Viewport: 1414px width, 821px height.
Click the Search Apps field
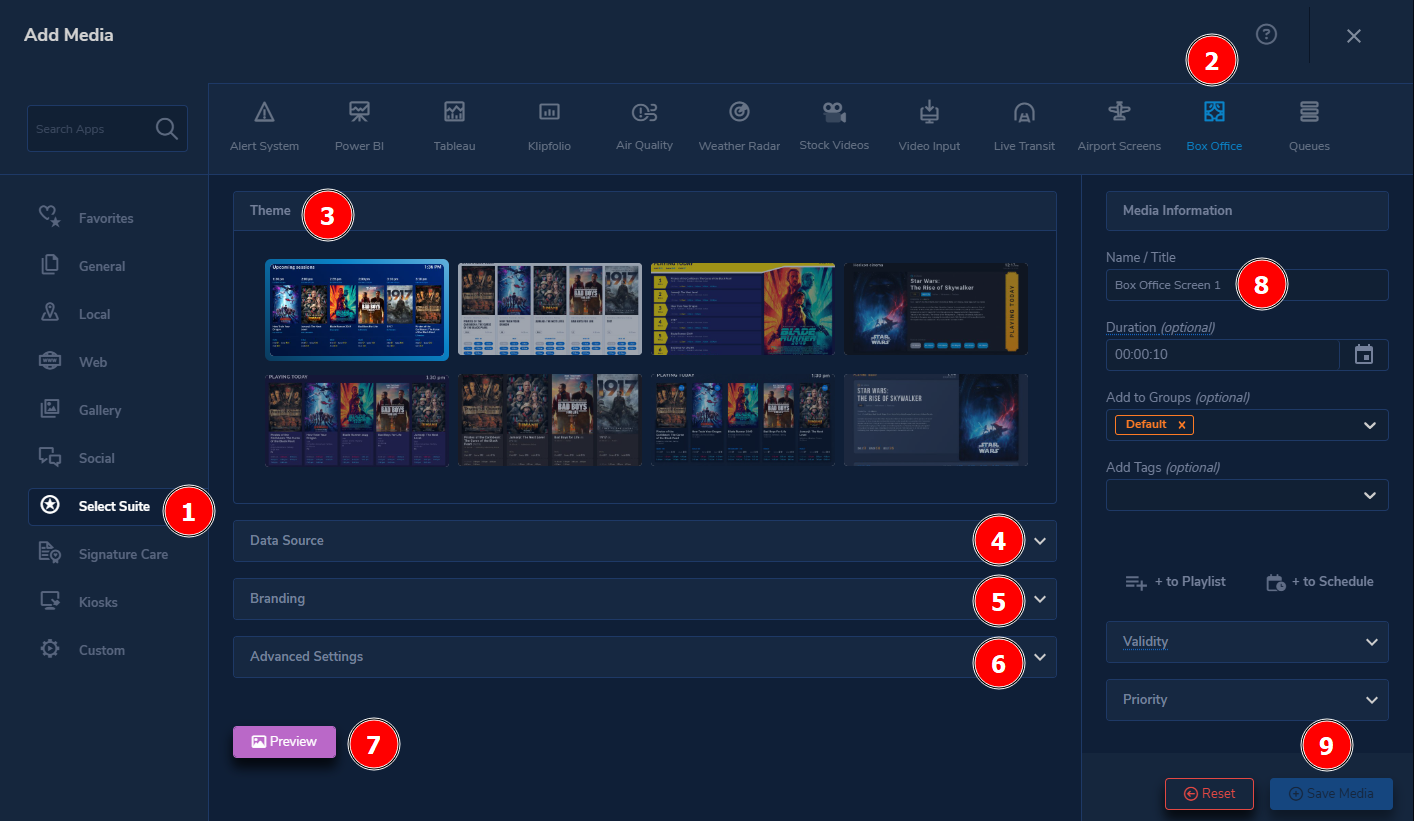point(107,129)
